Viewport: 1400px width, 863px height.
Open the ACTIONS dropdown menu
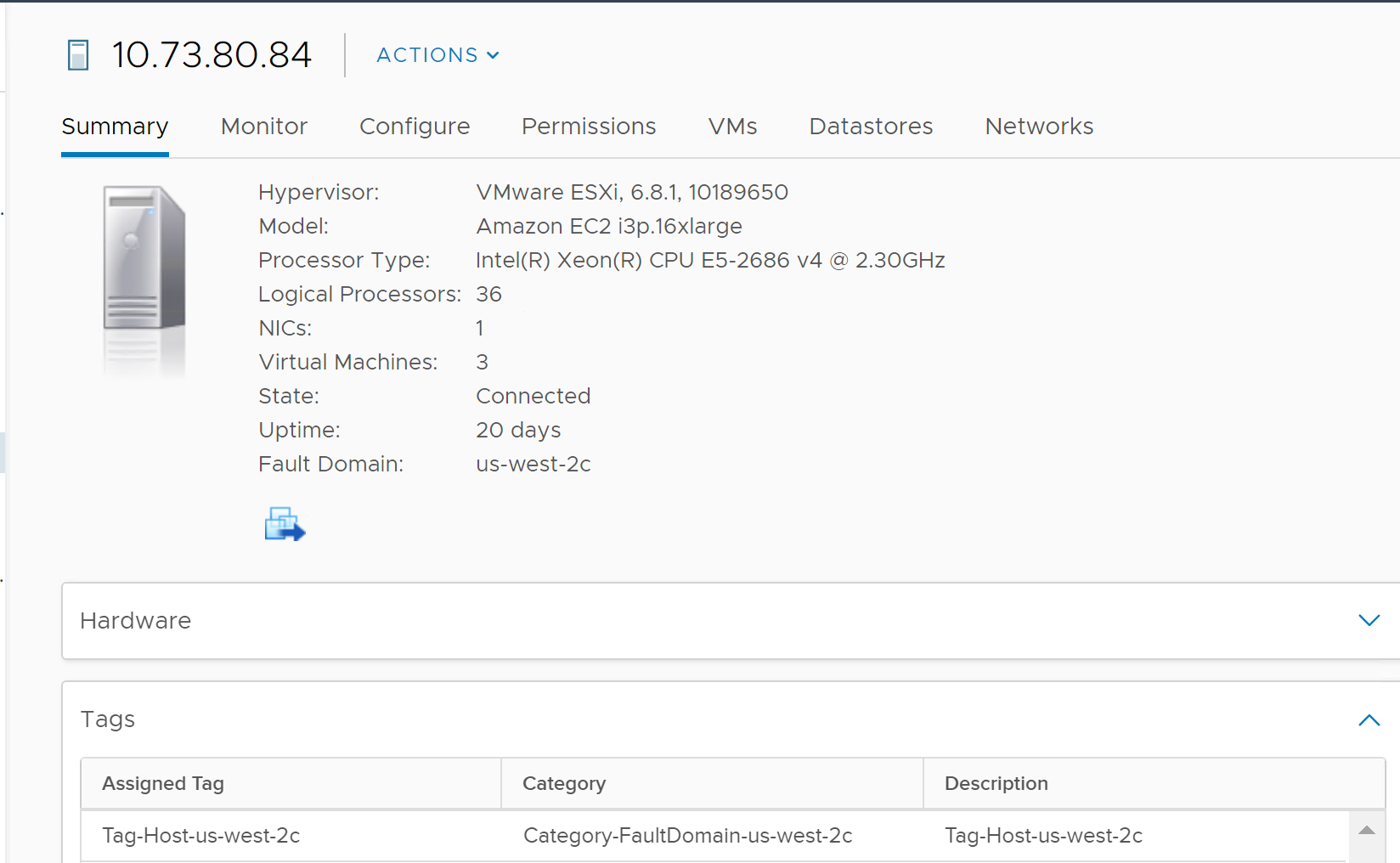click(437, 55)
